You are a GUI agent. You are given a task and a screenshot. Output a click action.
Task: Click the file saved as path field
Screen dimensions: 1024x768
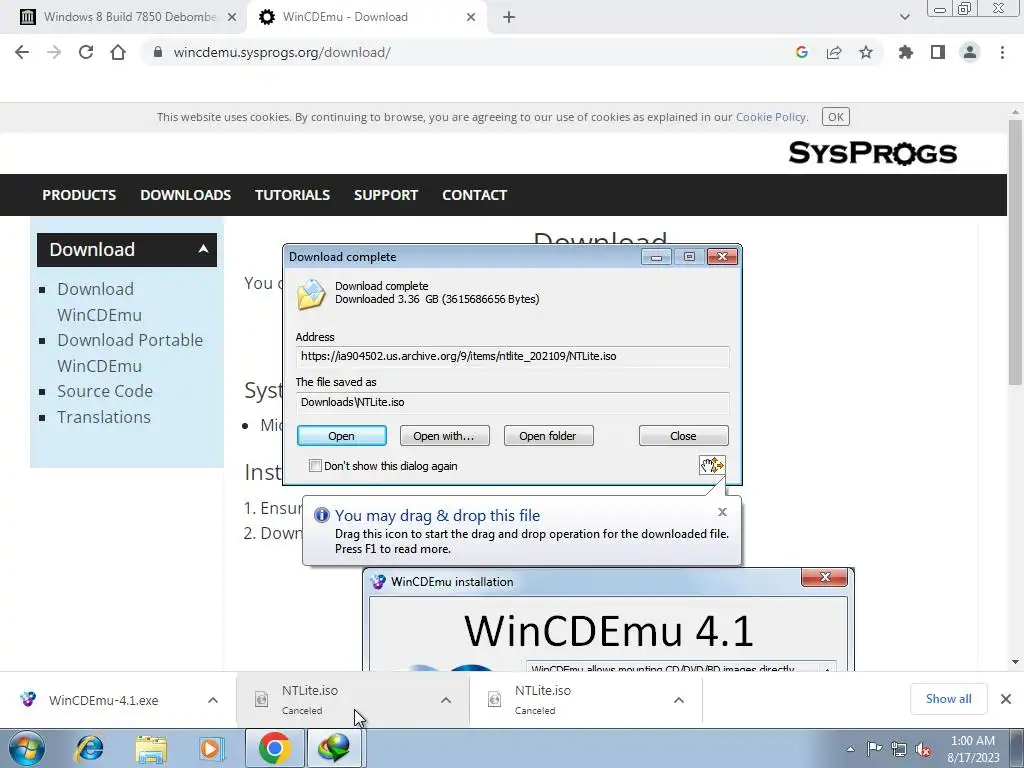click(512, 402)
